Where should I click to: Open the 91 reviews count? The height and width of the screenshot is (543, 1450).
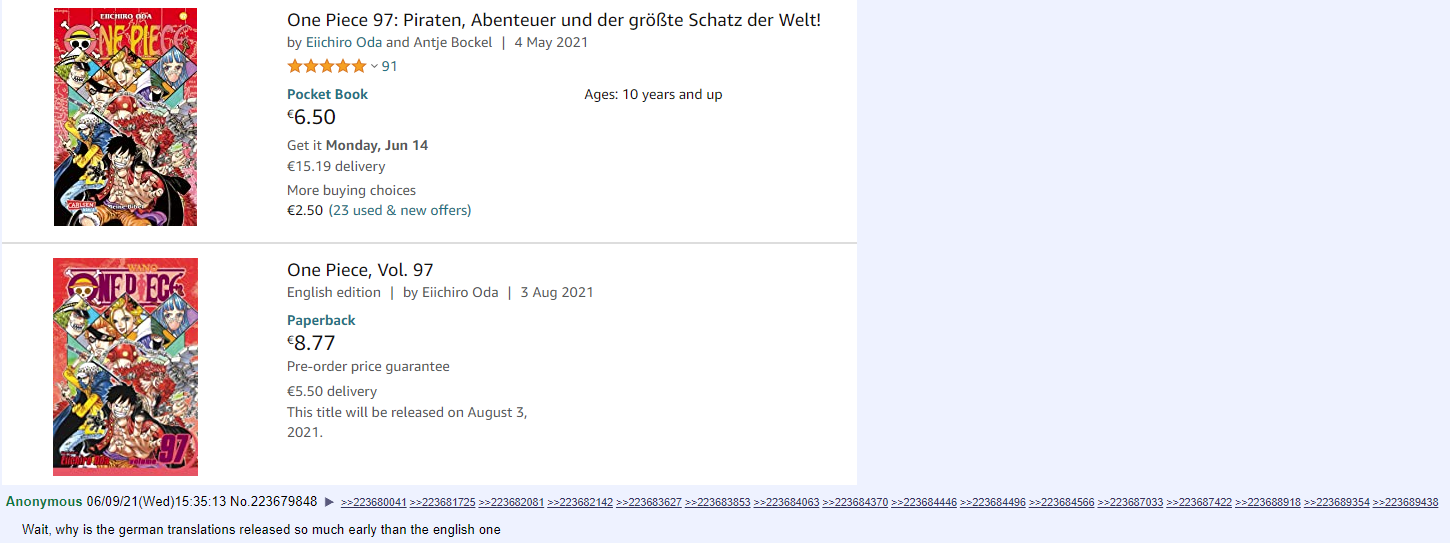390,66
